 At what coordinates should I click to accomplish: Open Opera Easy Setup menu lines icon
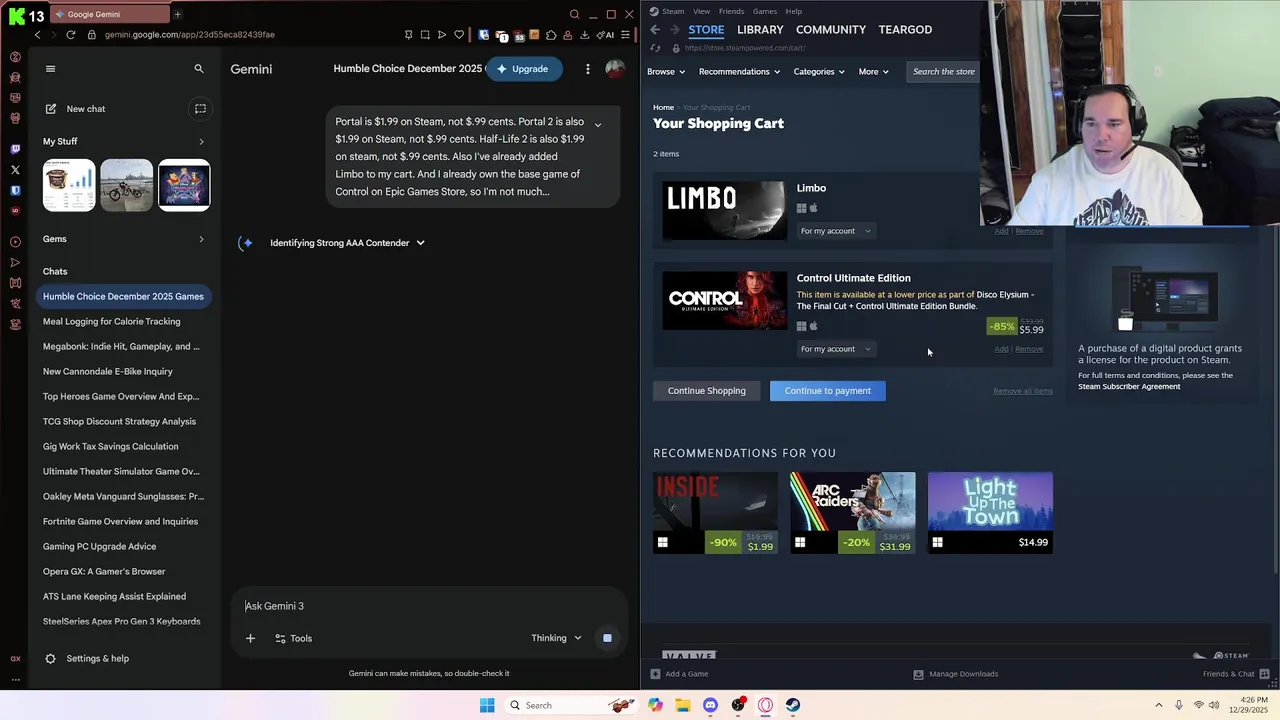(x=626, y=34)
